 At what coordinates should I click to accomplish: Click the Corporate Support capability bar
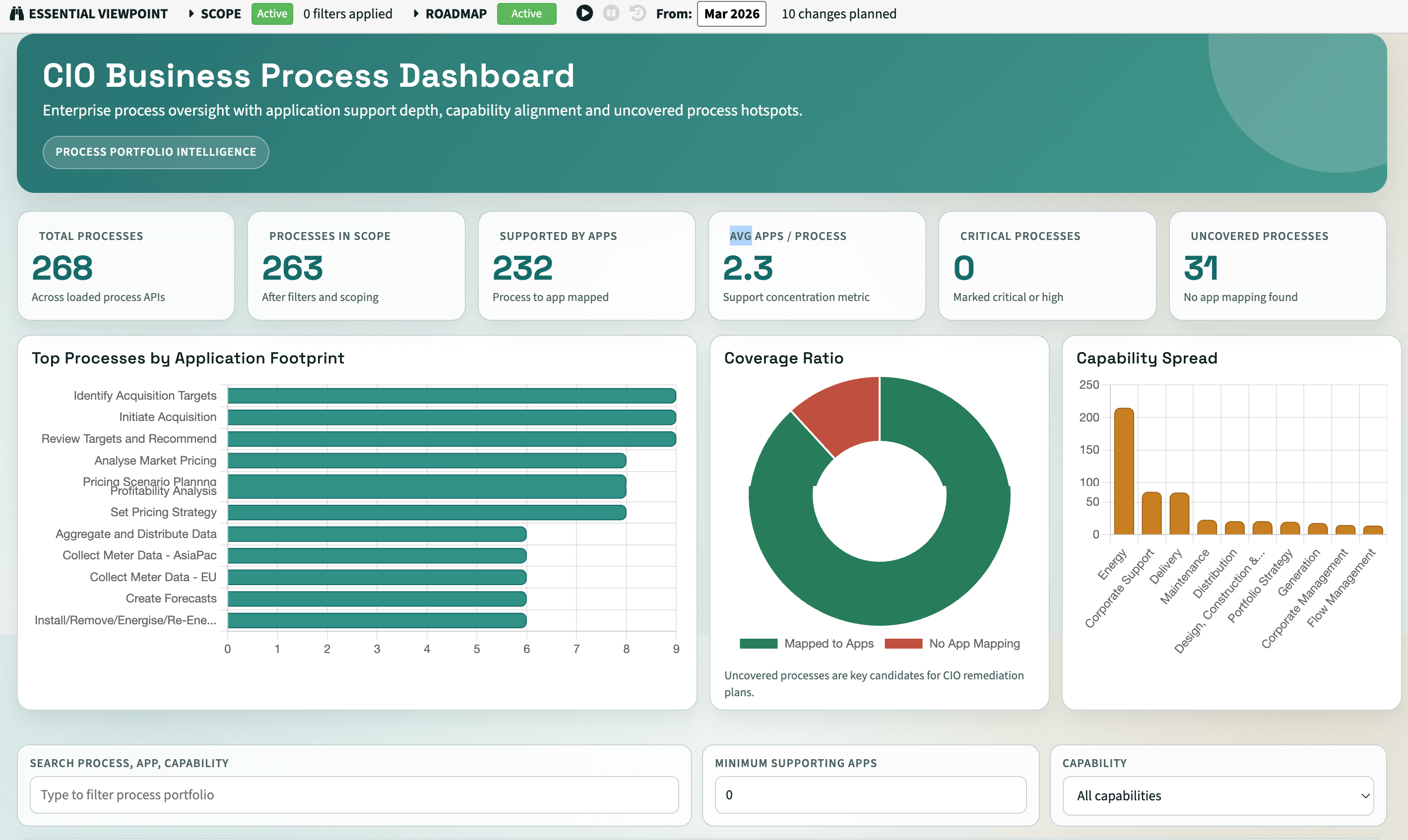[1152, 513]
